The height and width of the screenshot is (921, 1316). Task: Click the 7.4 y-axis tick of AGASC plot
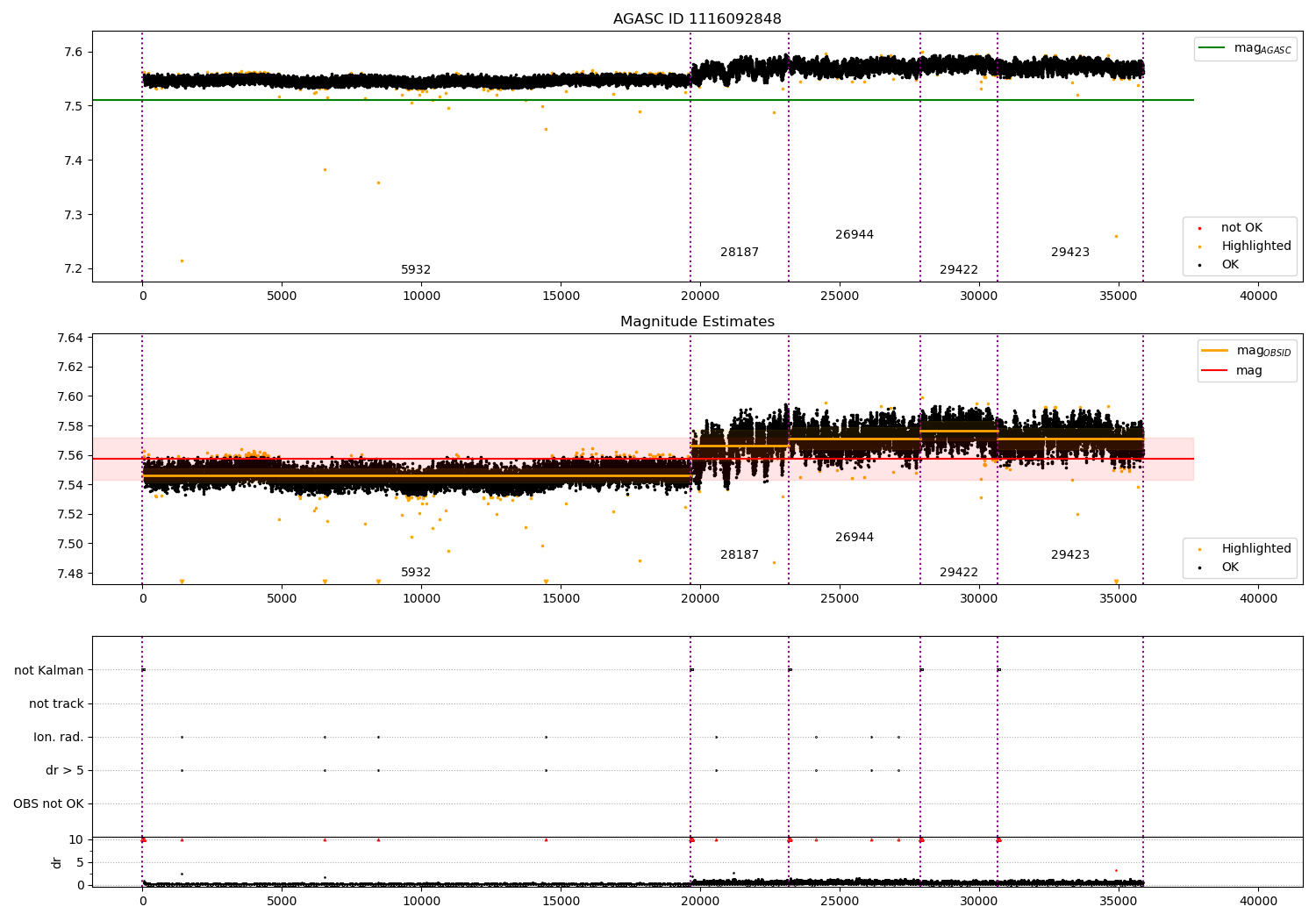click(x=73, y=161)
